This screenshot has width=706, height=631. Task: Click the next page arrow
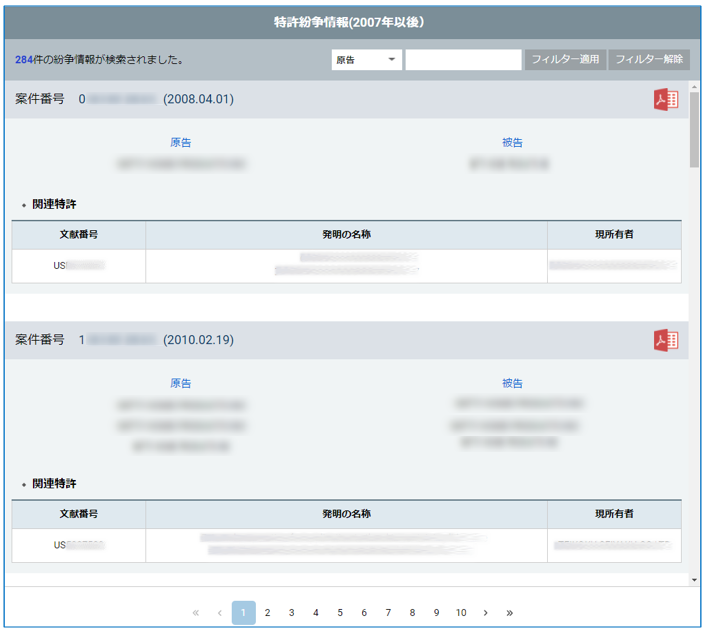click(x=485, y=613)
